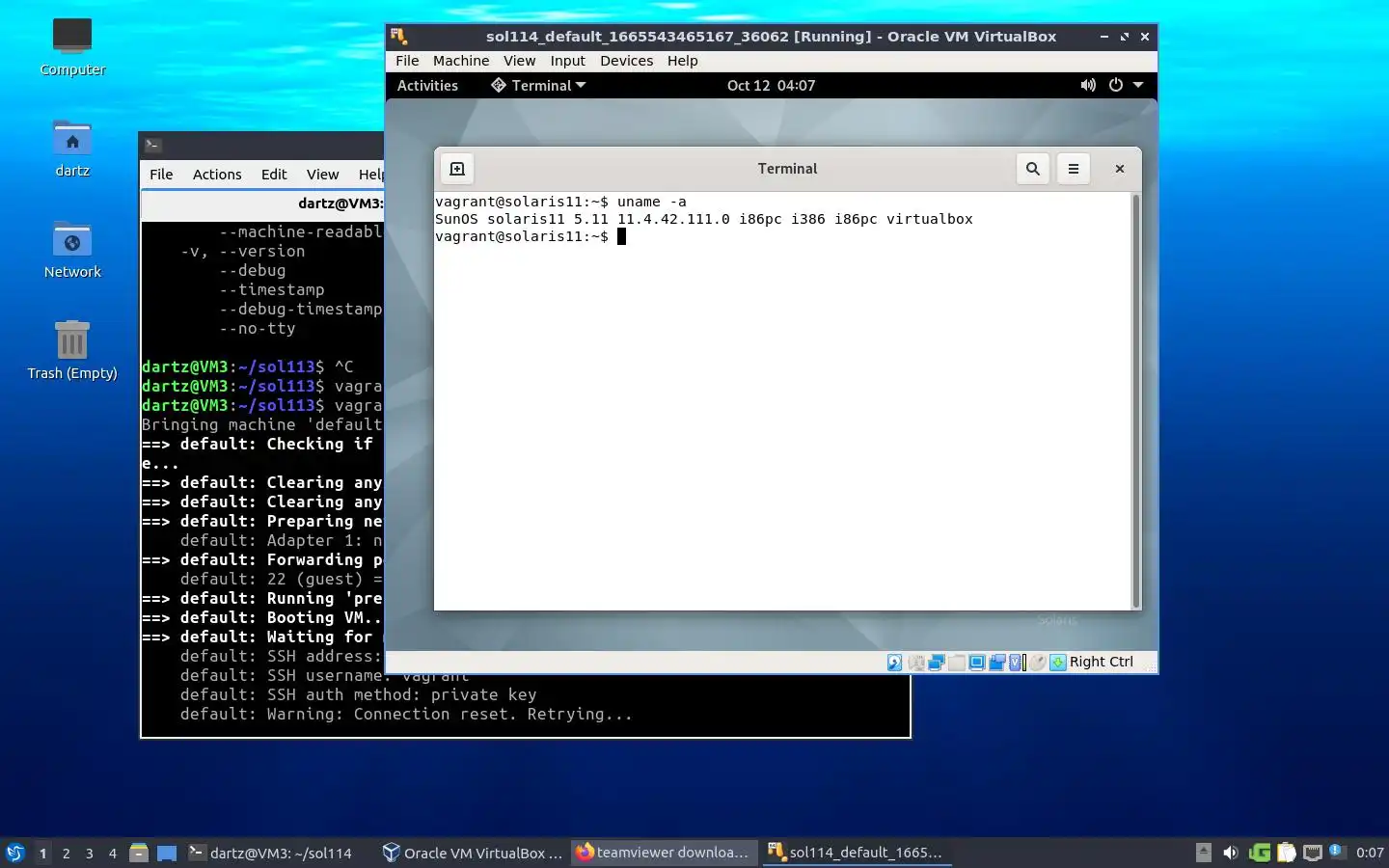Click the SunOS solaris11 output line
1389x868 pixels.
pos(703,219)
